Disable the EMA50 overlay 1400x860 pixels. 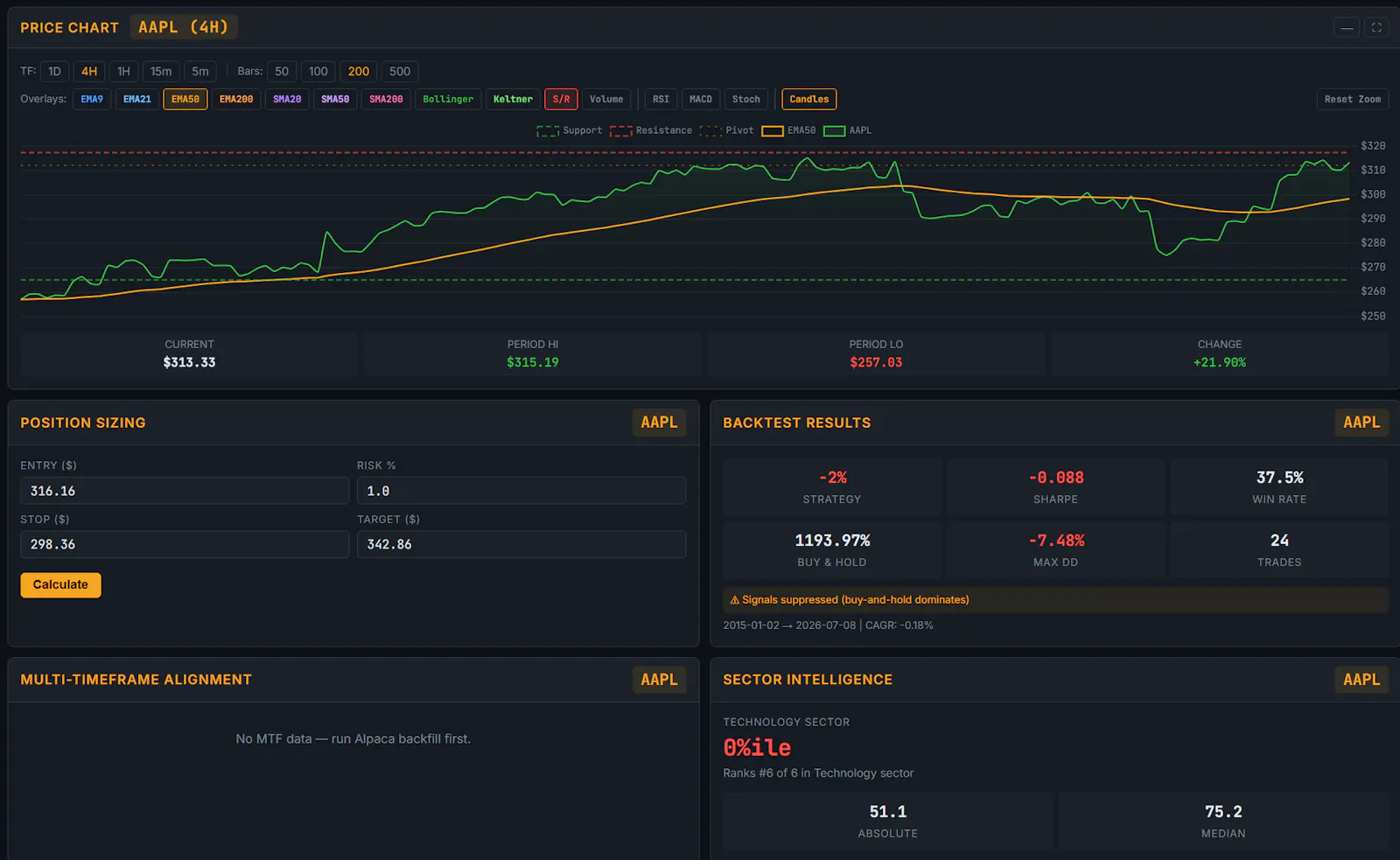point(185,100)
